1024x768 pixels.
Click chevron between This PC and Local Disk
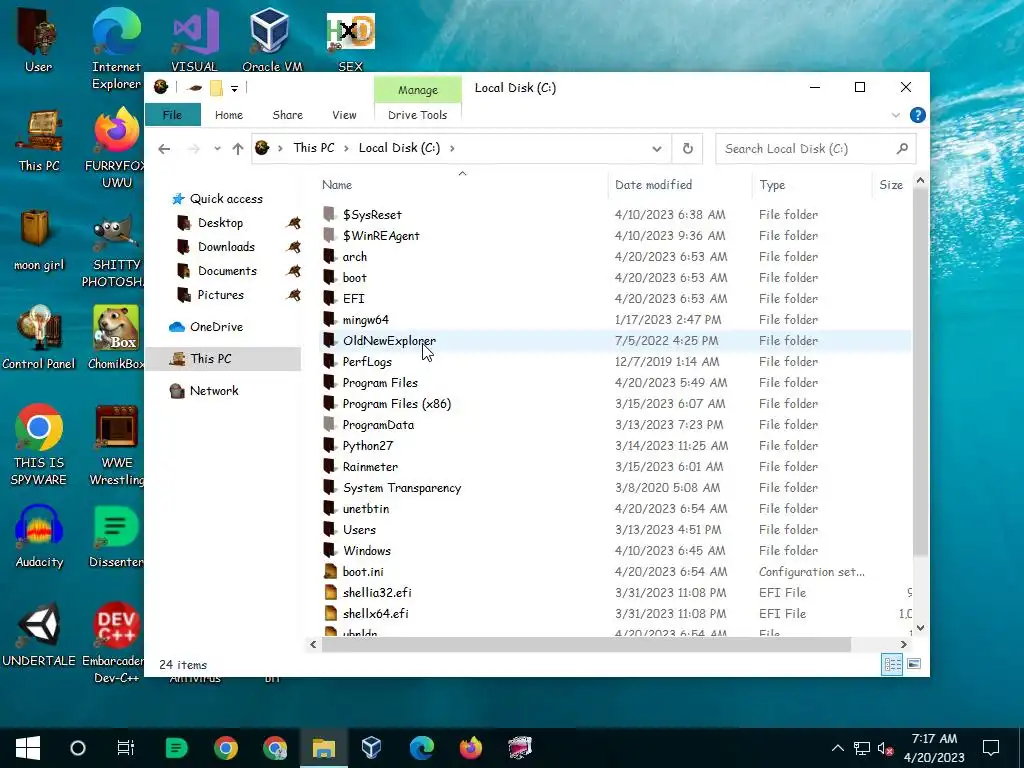(346, 148)
